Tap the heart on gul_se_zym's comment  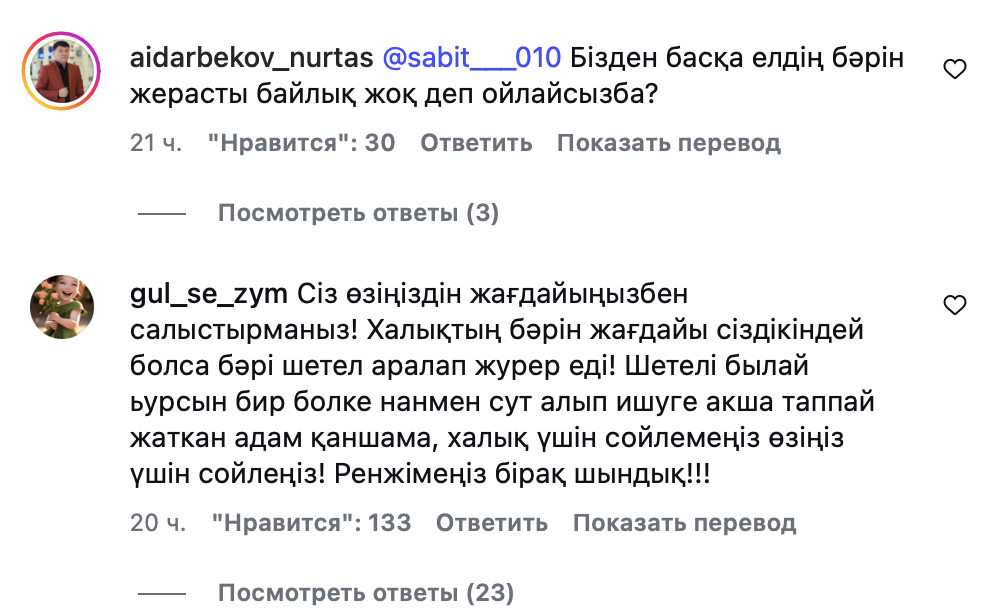955,304
